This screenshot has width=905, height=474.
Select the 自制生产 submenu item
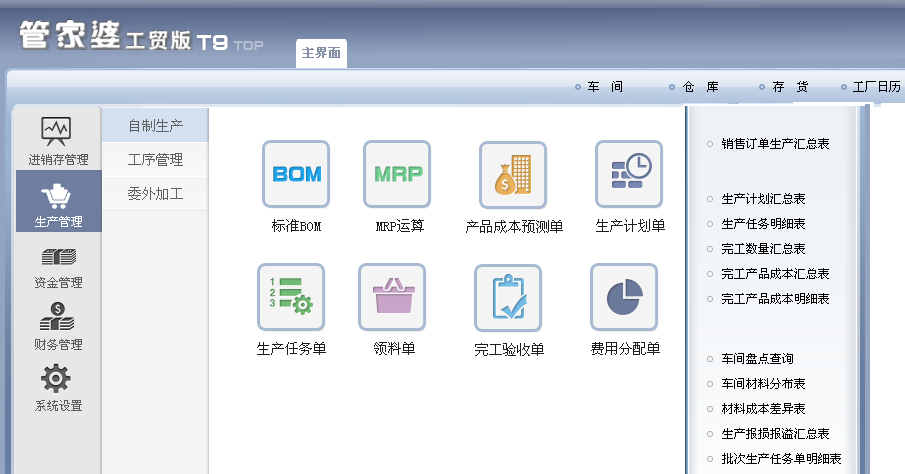155,125
